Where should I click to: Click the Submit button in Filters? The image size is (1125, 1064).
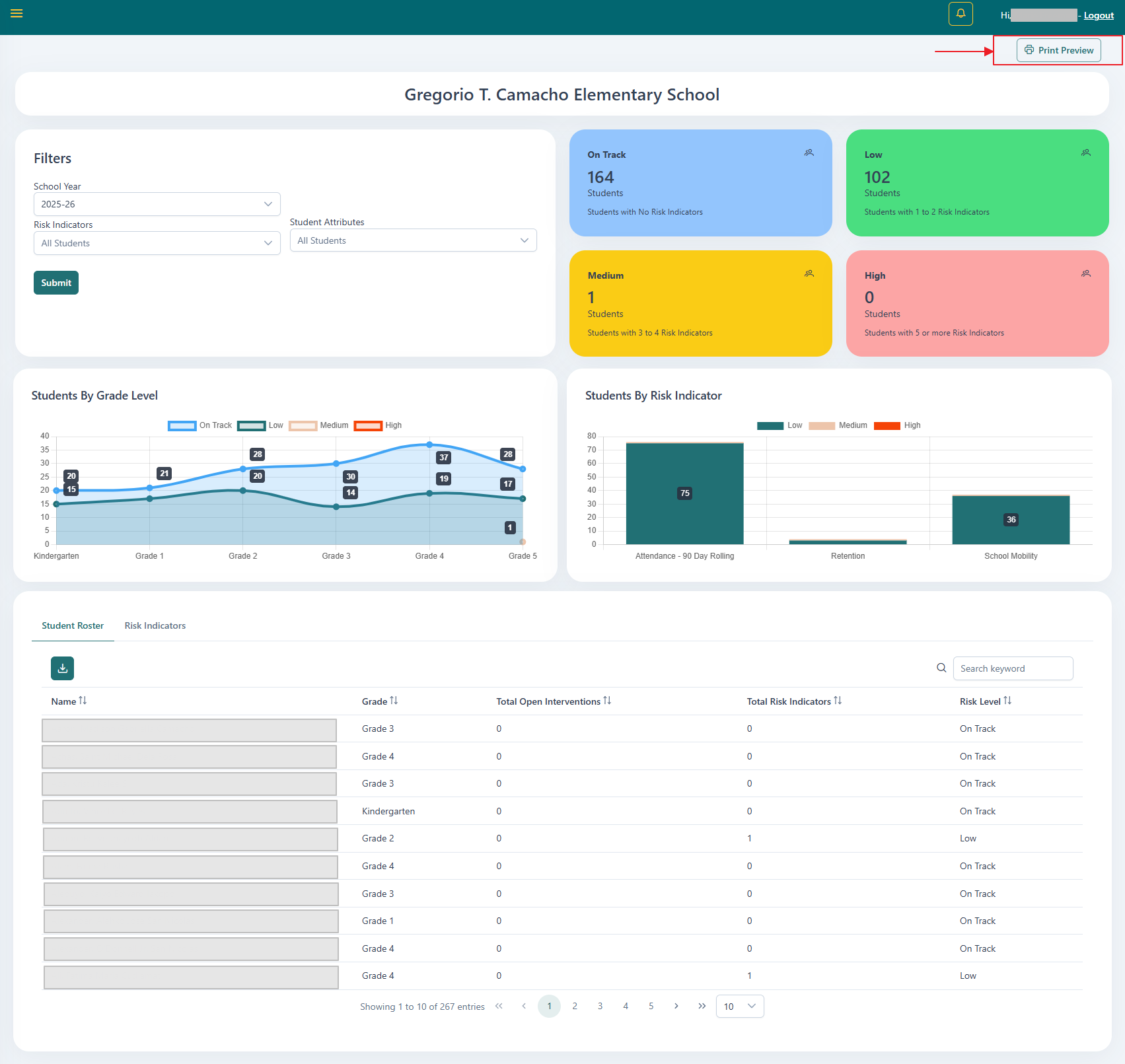pos(55,282)
